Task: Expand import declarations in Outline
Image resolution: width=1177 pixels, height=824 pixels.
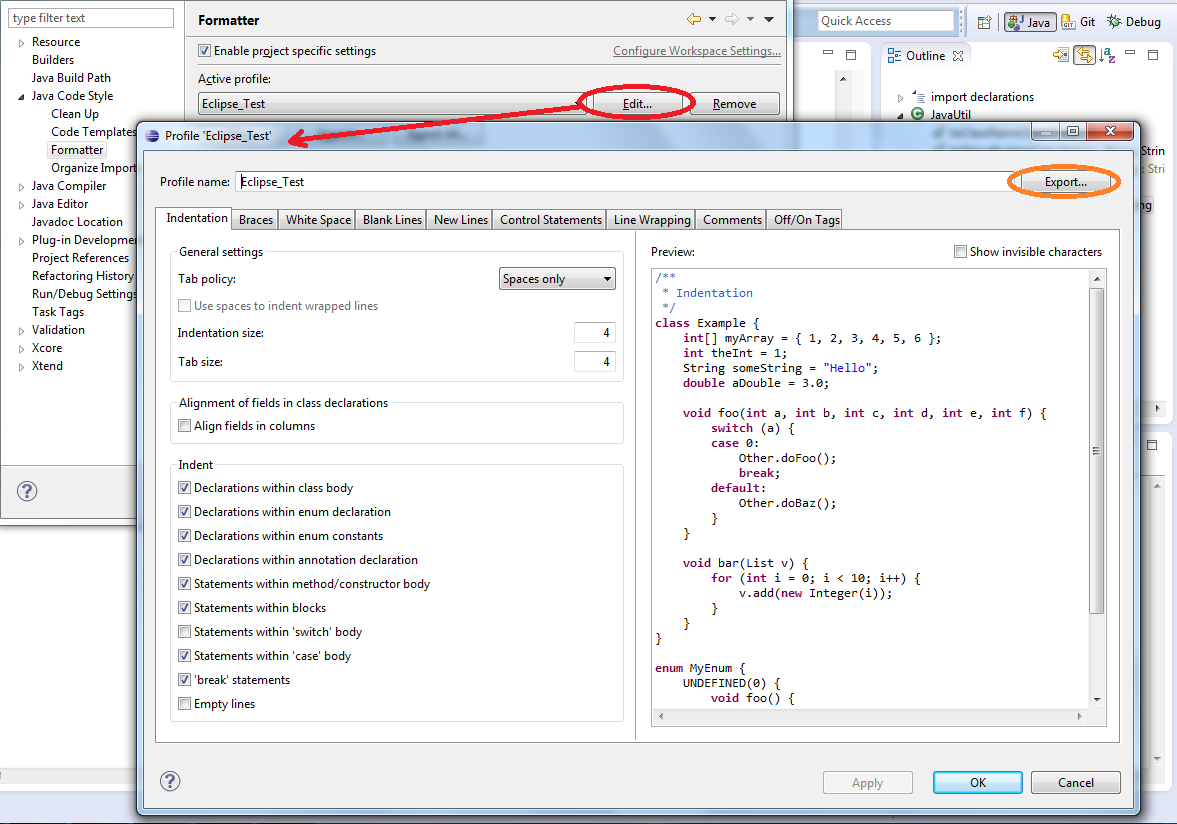Action: pos(900,98)
